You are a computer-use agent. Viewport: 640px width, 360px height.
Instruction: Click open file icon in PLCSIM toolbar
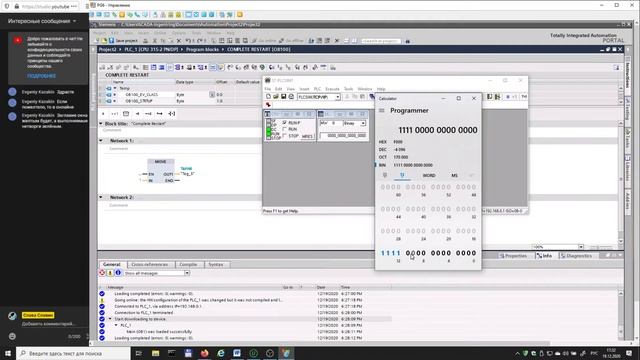click(276, 97)
